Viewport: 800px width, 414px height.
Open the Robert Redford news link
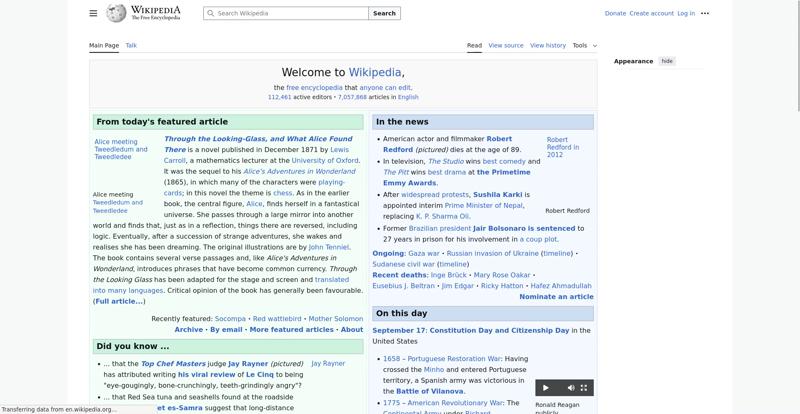tap(499, 139)
